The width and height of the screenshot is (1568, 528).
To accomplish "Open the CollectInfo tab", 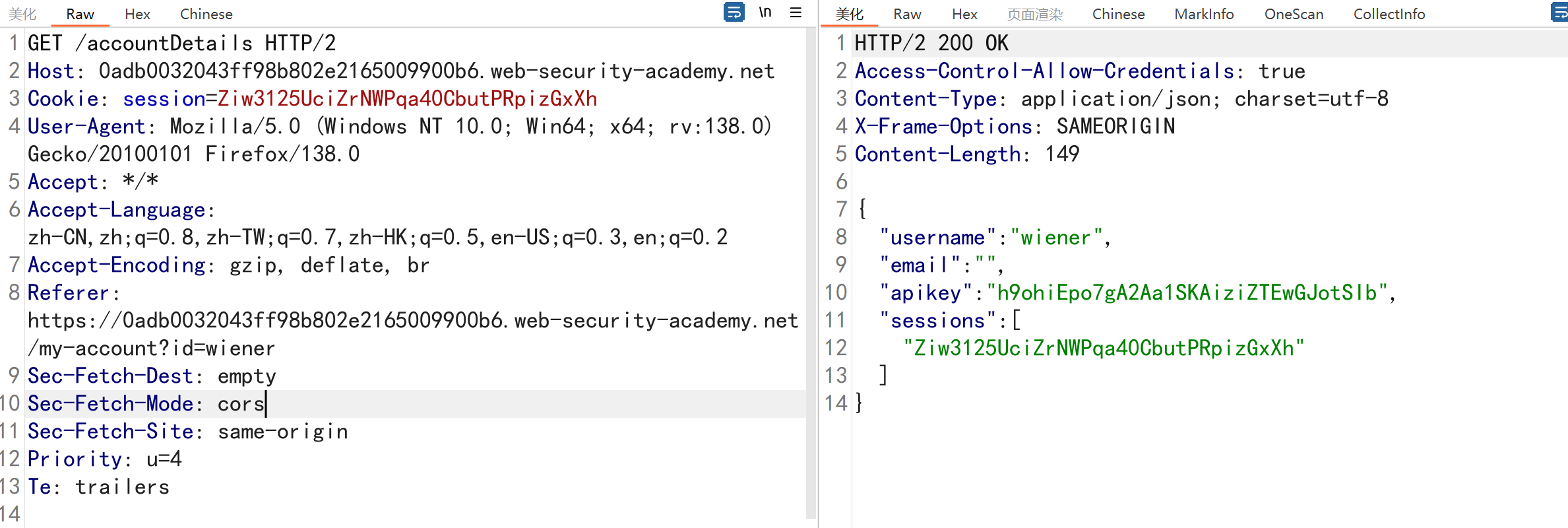I will point(1389,15).
